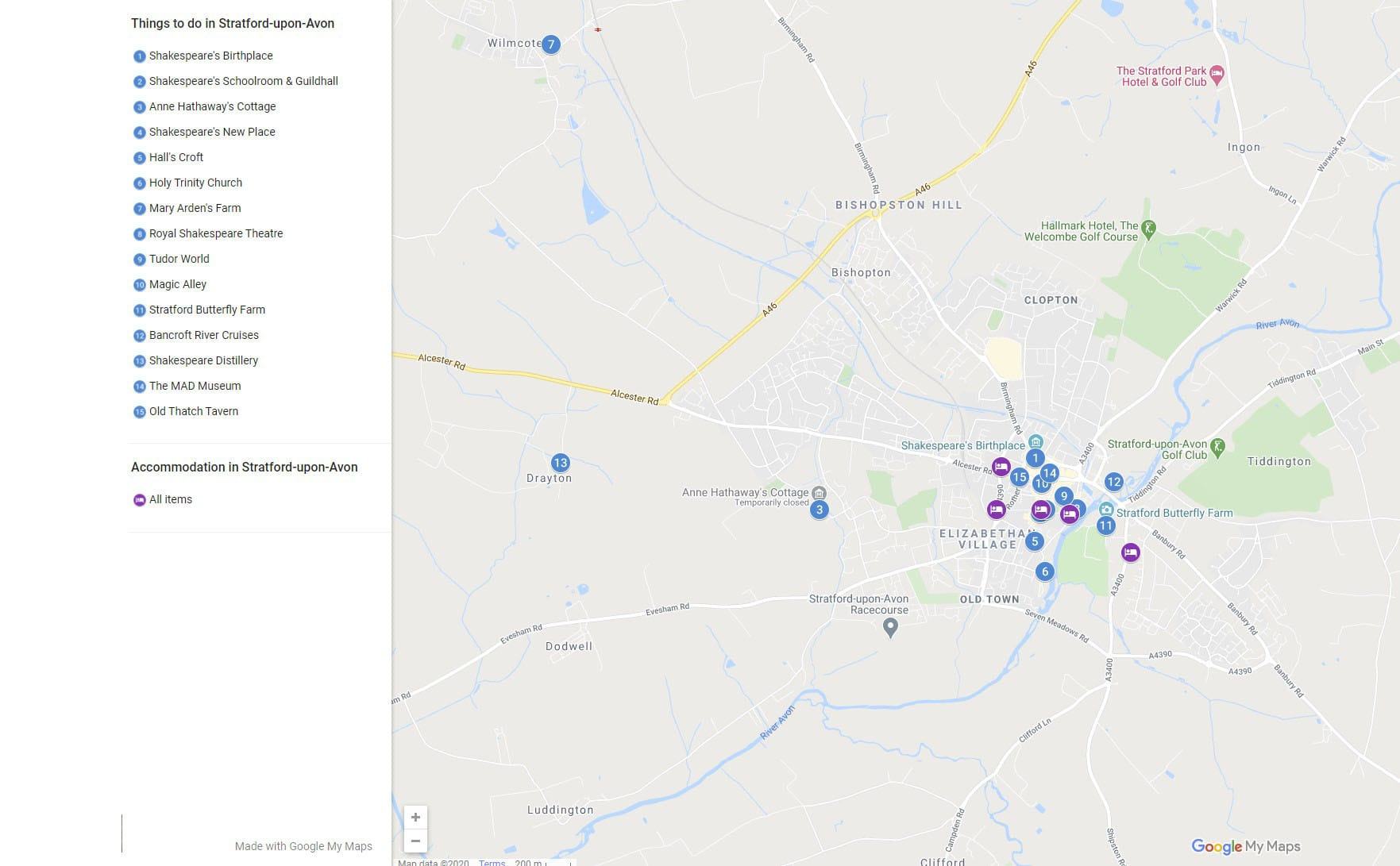The image size is (1400, 866).
Task: Click golf icon at The Welcombe Golf Course
Action: coord(1148,229)
